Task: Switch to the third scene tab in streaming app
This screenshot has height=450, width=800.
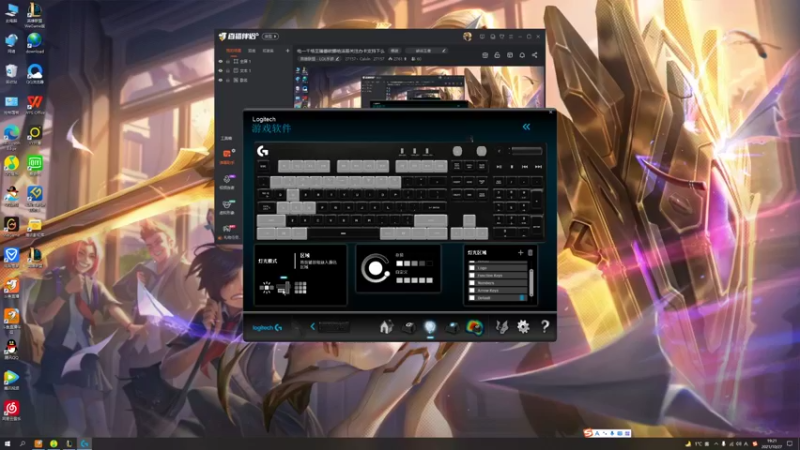Action: pyautogui.click(x=268, y=51)
